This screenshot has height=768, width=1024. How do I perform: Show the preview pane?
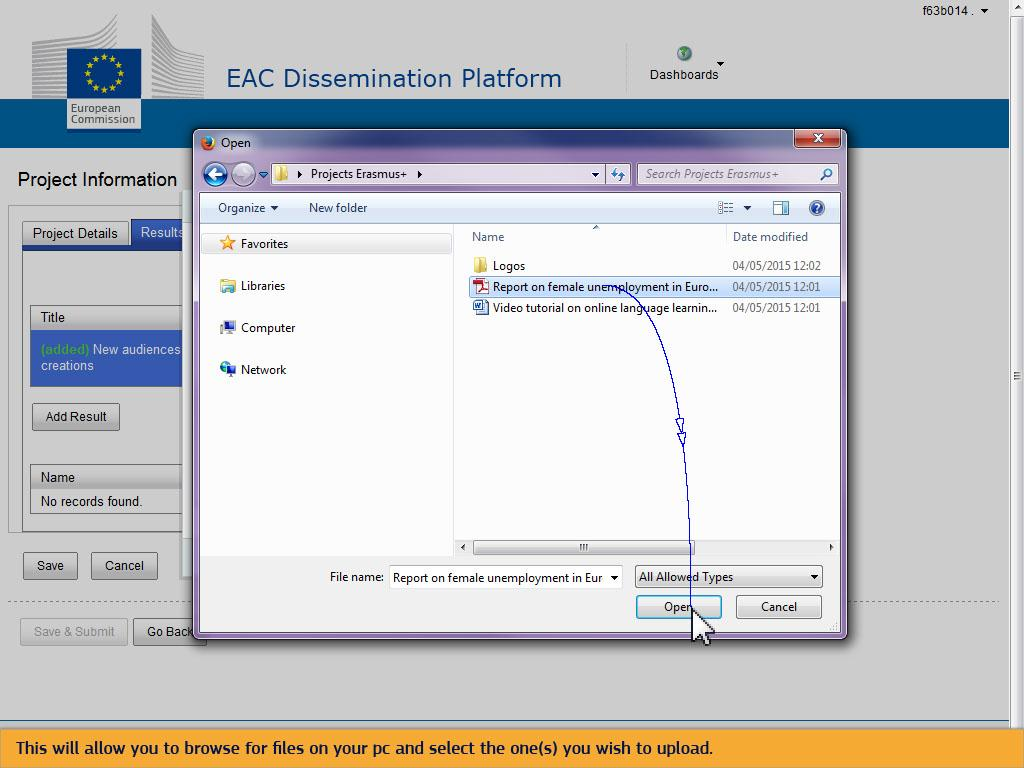pos(780,208)
